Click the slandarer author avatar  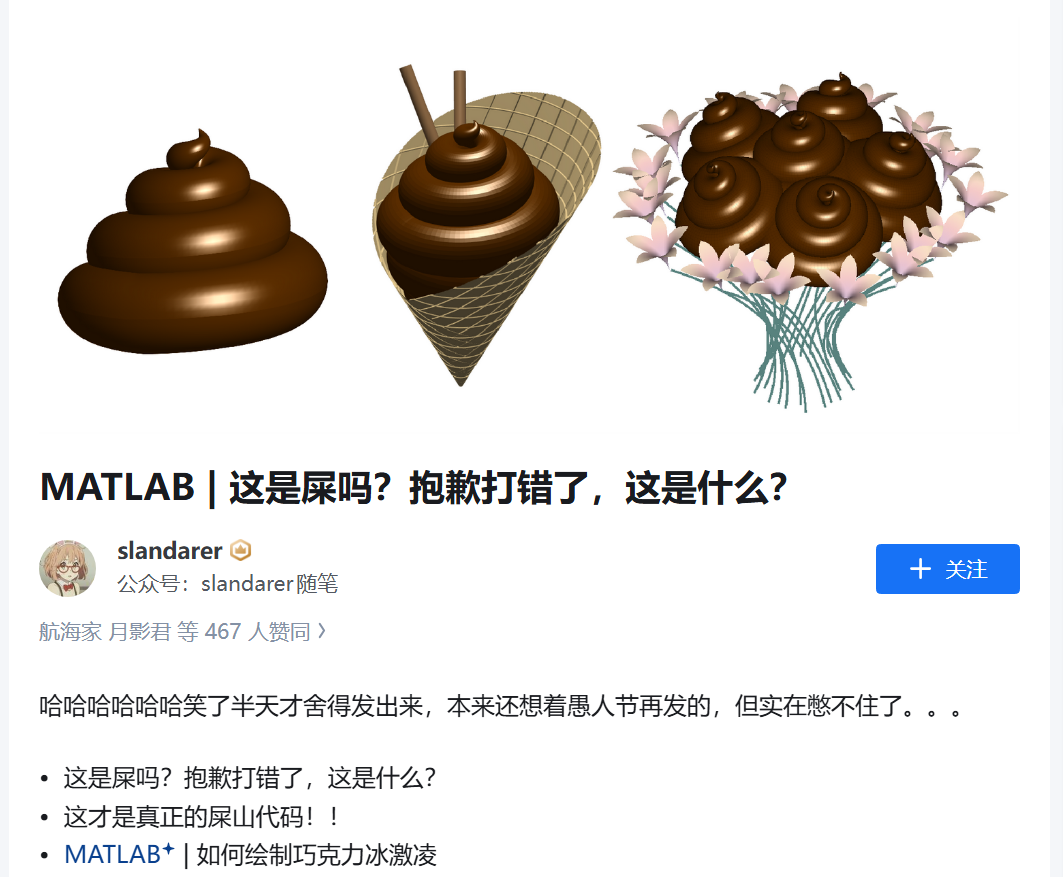[67, 568]
